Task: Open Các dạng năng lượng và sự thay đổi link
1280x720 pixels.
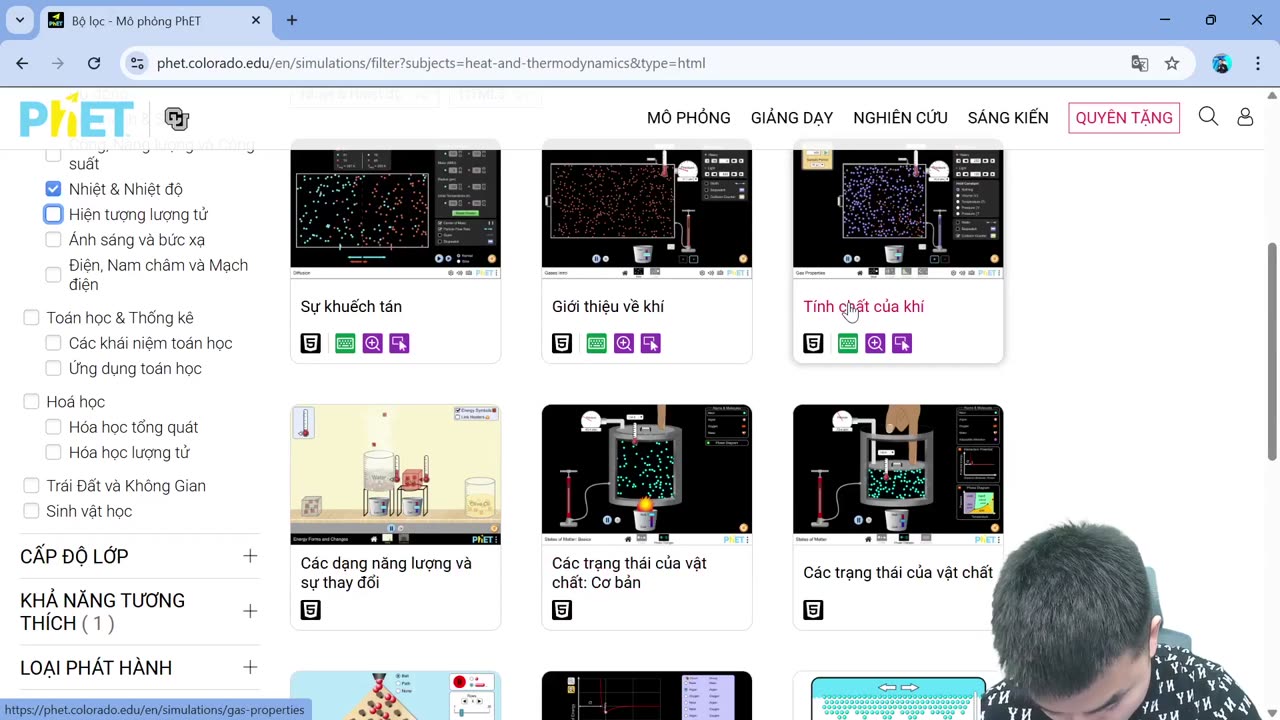Action: (386, 573)
